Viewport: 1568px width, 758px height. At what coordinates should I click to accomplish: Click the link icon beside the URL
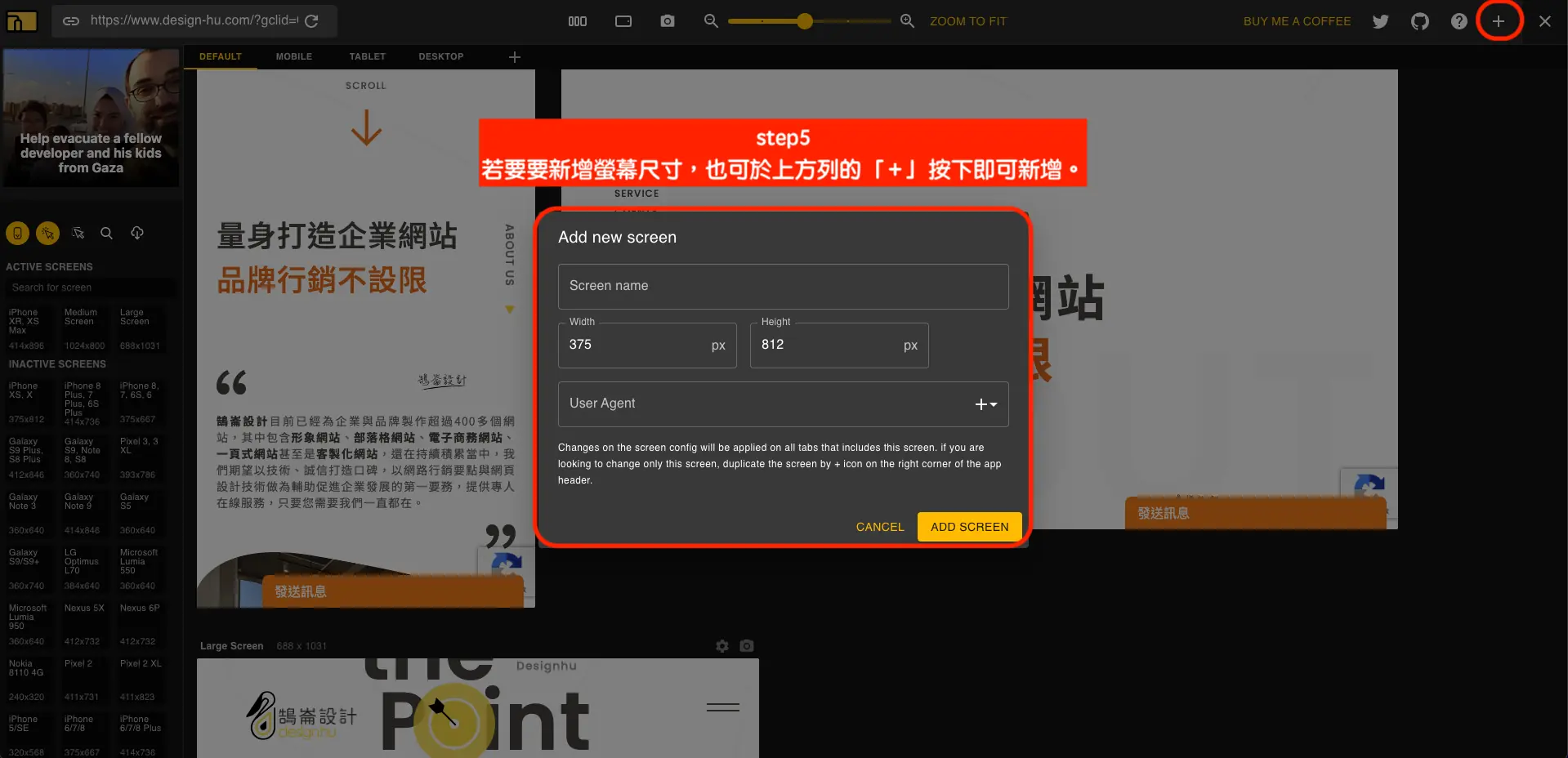pyautogui.click(x=71, y=21)
